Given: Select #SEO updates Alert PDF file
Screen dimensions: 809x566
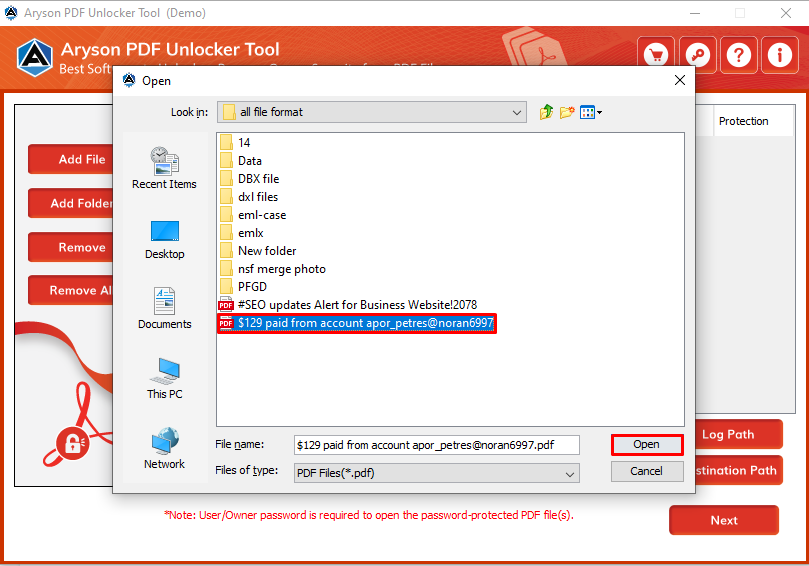Looking at the screenshot, I should 348,305.
